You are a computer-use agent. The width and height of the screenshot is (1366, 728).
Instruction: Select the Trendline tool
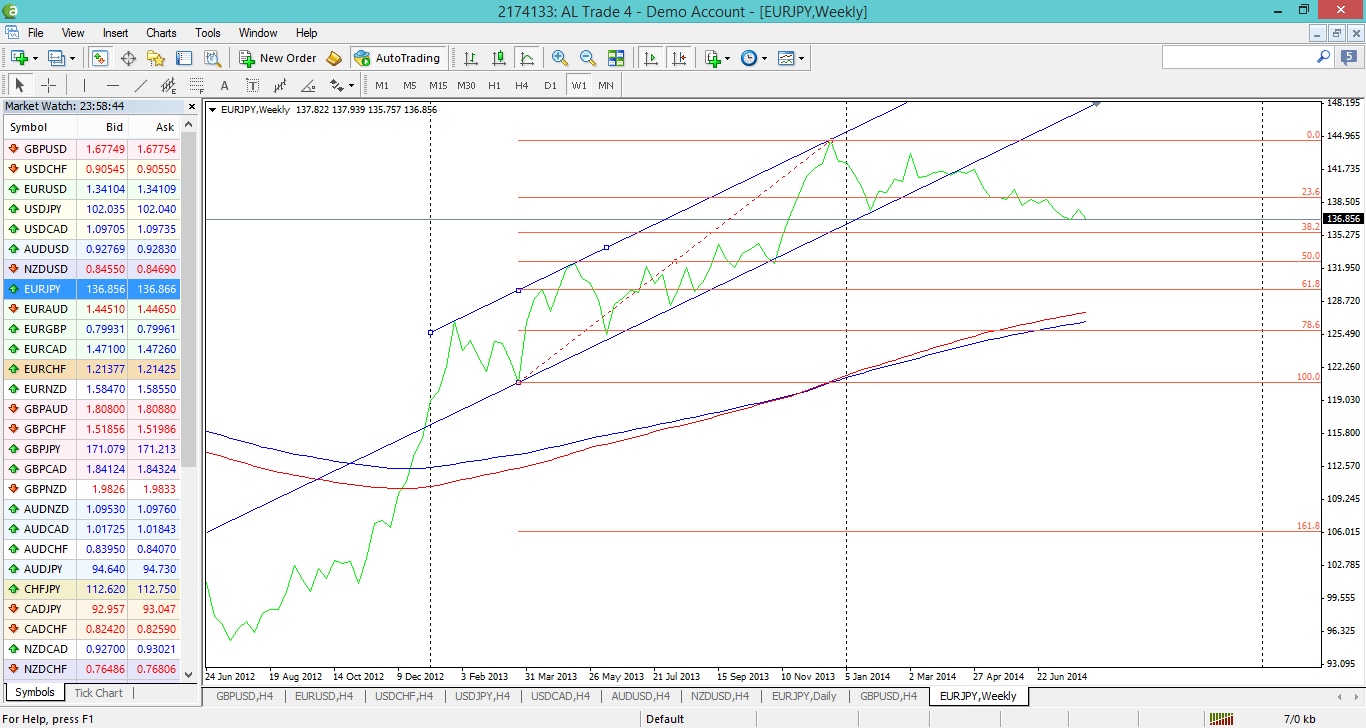[x=141, y=85]
